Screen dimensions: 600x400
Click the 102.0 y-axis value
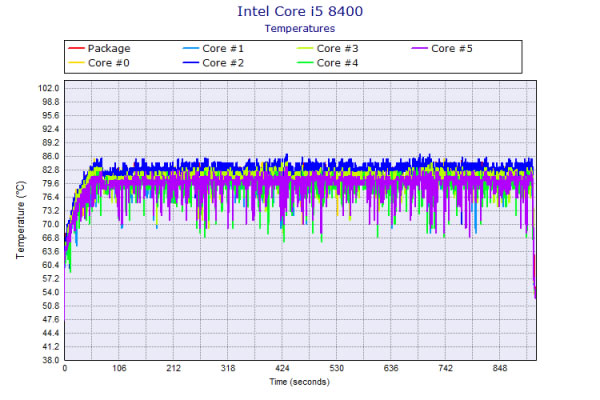click(x=49, y=88)
